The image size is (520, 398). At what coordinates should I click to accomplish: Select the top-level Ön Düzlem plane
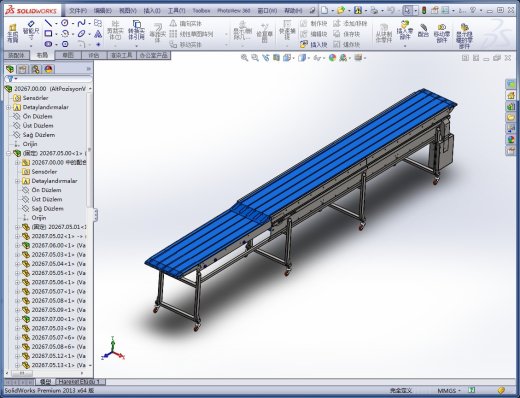tap(37, 117)
